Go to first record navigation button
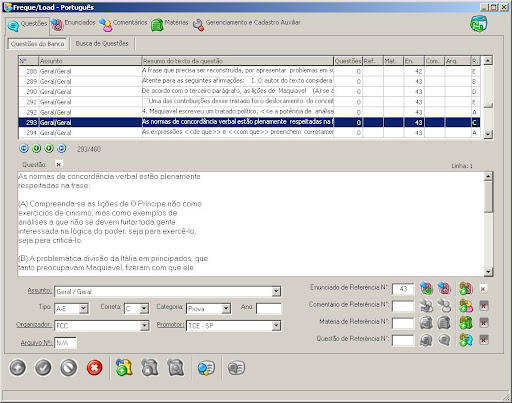This screenshot has height=403, width=512. [24, 148]
